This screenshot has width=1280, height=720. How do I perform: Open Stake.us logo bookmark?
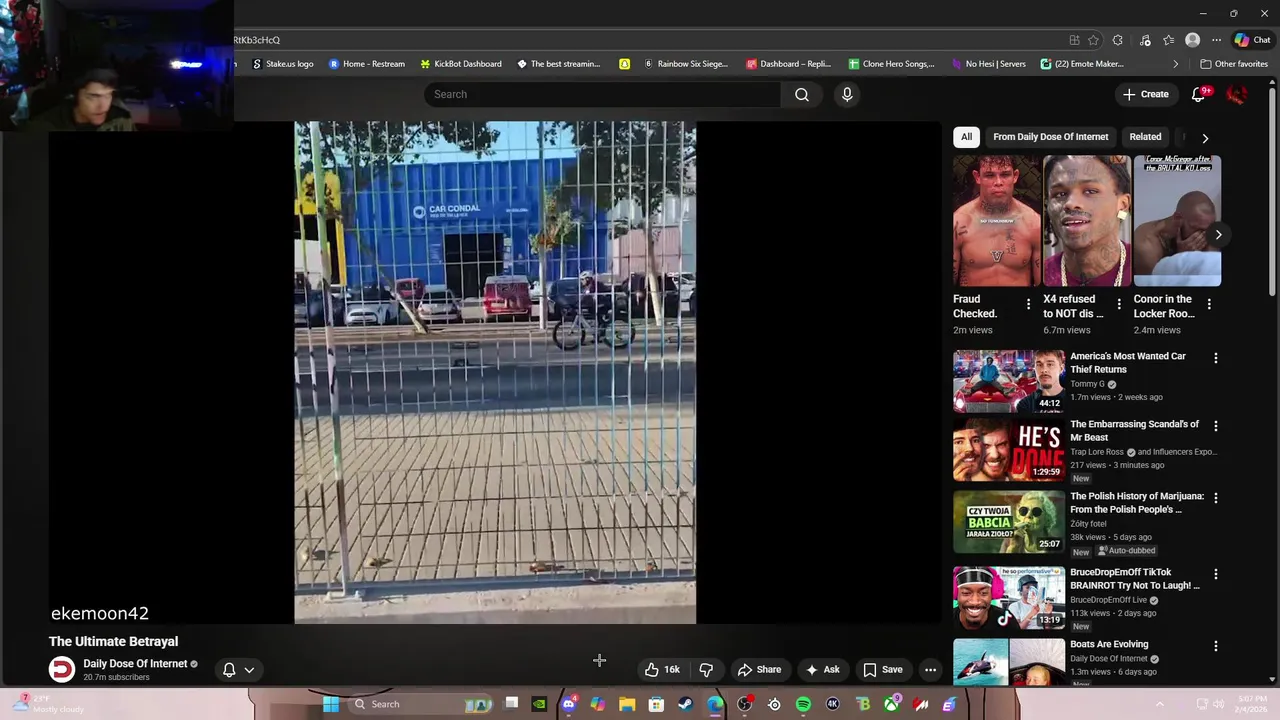tap(283, 64)
